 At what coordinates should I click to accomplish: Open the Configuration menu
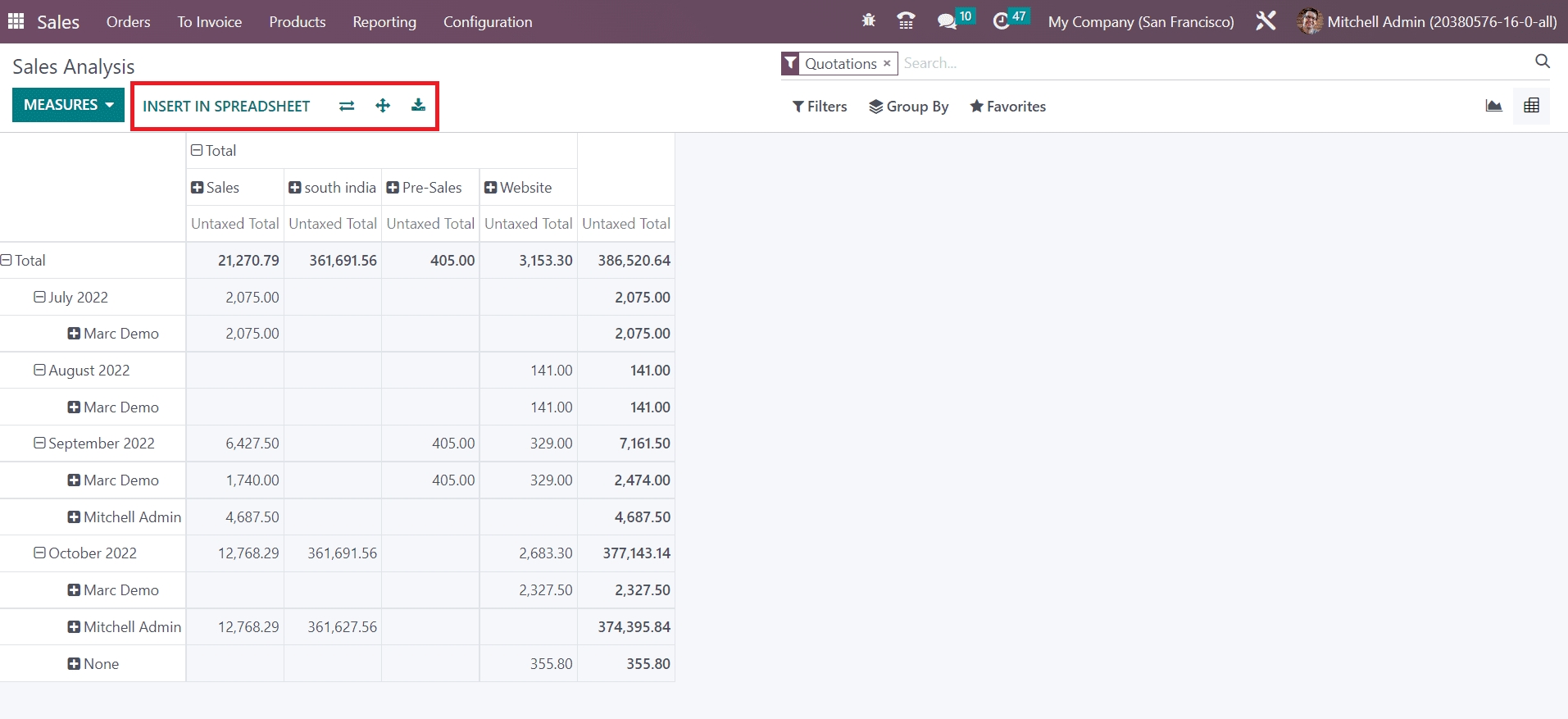488,22
